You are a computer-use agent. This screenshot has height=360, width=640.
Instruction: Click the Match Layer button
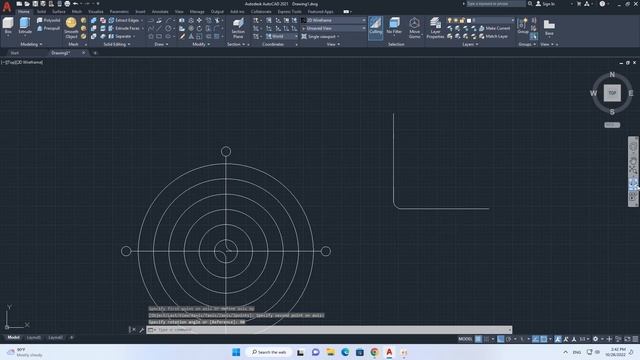493,36
